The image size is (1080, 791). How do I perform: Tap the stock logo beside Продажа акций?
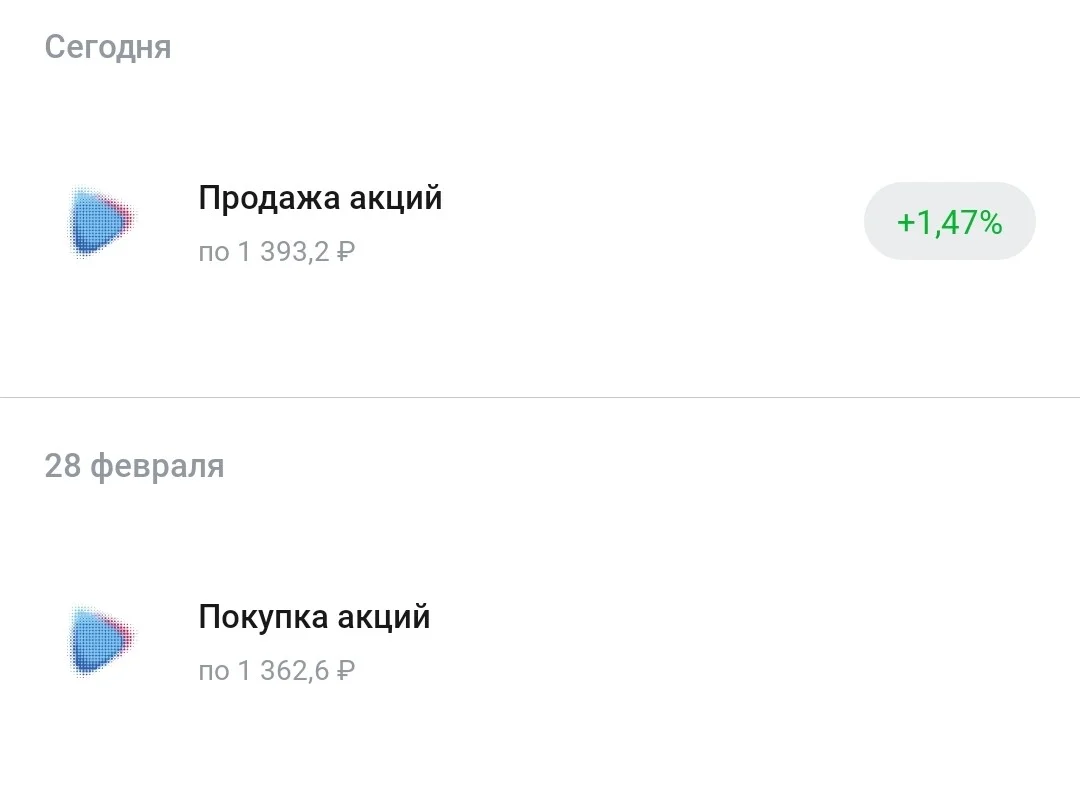point(101,221)
